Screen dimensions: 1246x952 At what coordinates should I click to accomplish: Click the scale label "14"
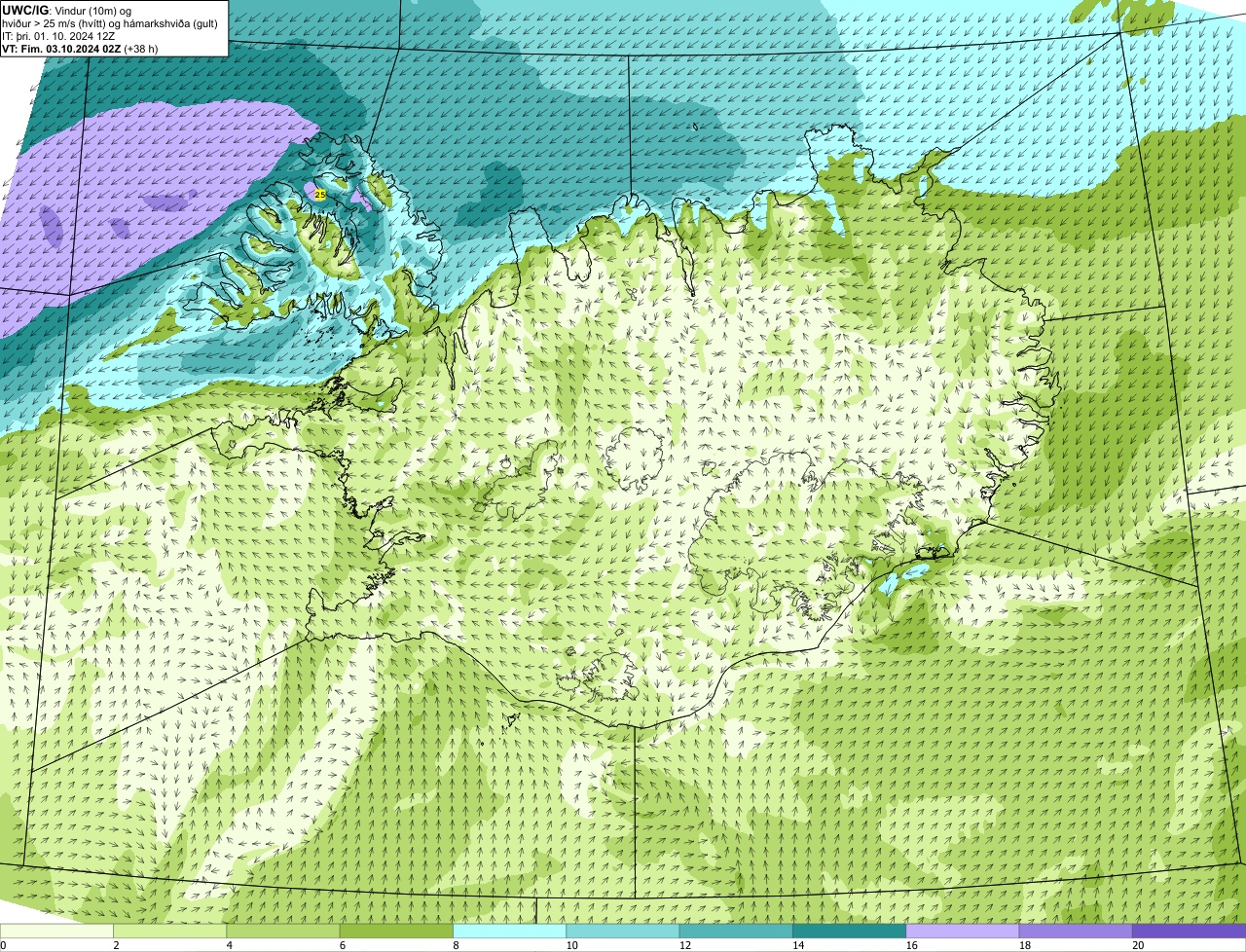(798, 945)
